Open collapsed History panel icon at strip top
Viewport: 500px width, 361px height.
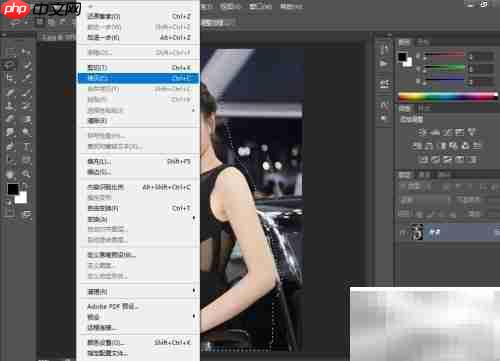point(384,50)
